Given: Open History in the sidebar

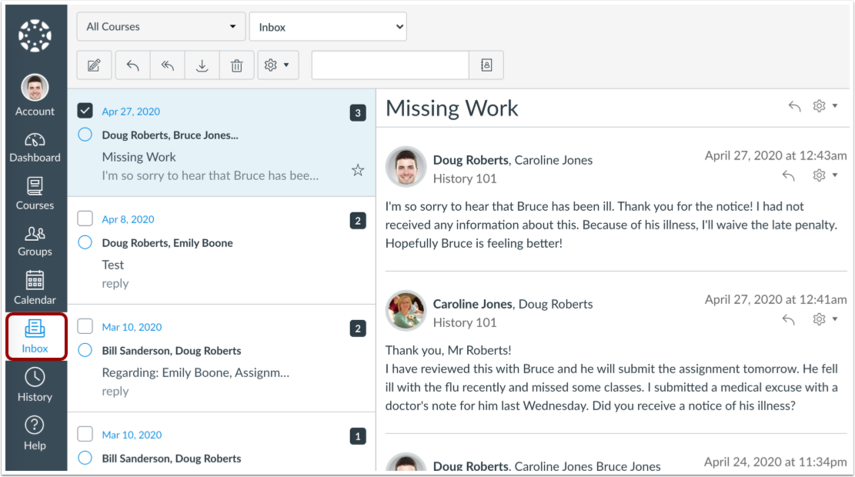Looking at the screenshot, I should click(35, 385).
